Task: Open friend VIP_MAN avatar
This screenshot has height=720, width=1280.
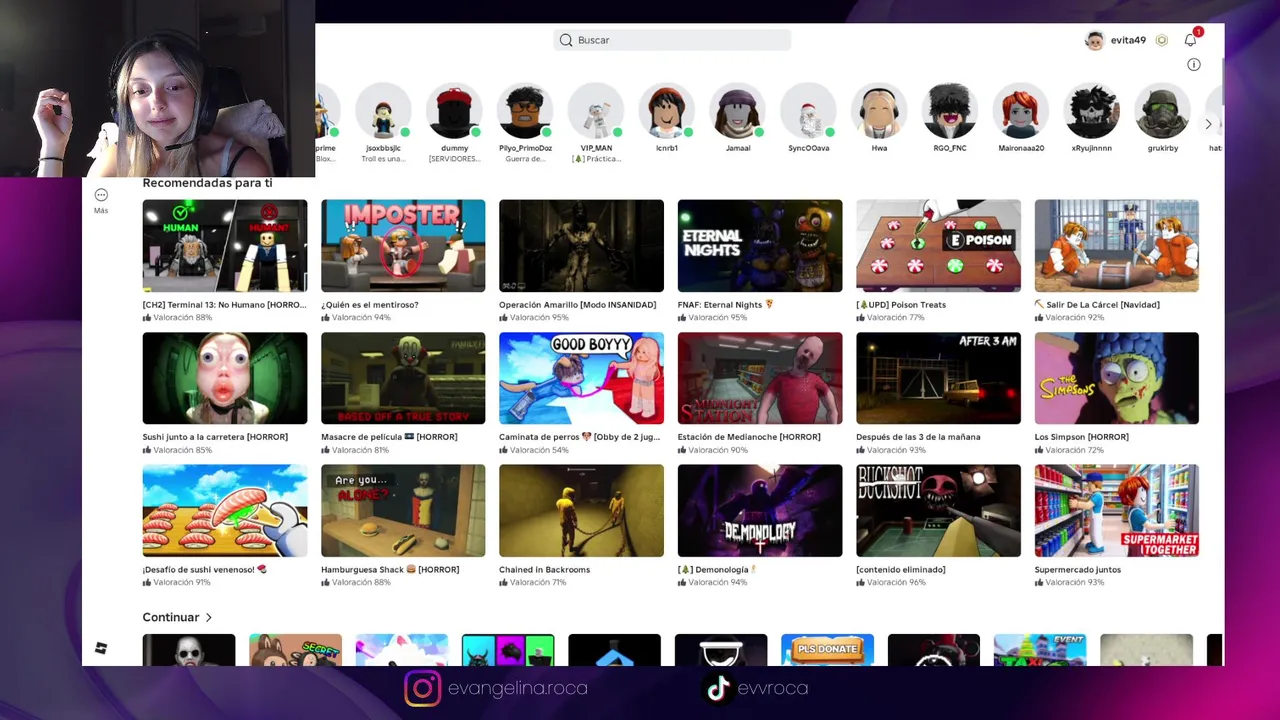Action: pyautogui.click(x=596, y=111)
